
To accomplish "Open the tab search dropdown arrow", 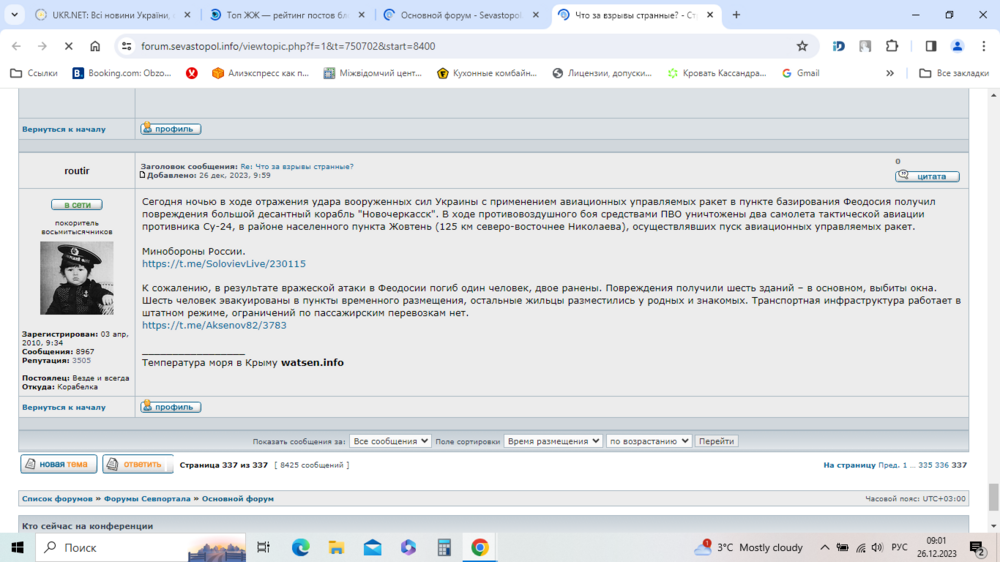I will pos(14,15).
